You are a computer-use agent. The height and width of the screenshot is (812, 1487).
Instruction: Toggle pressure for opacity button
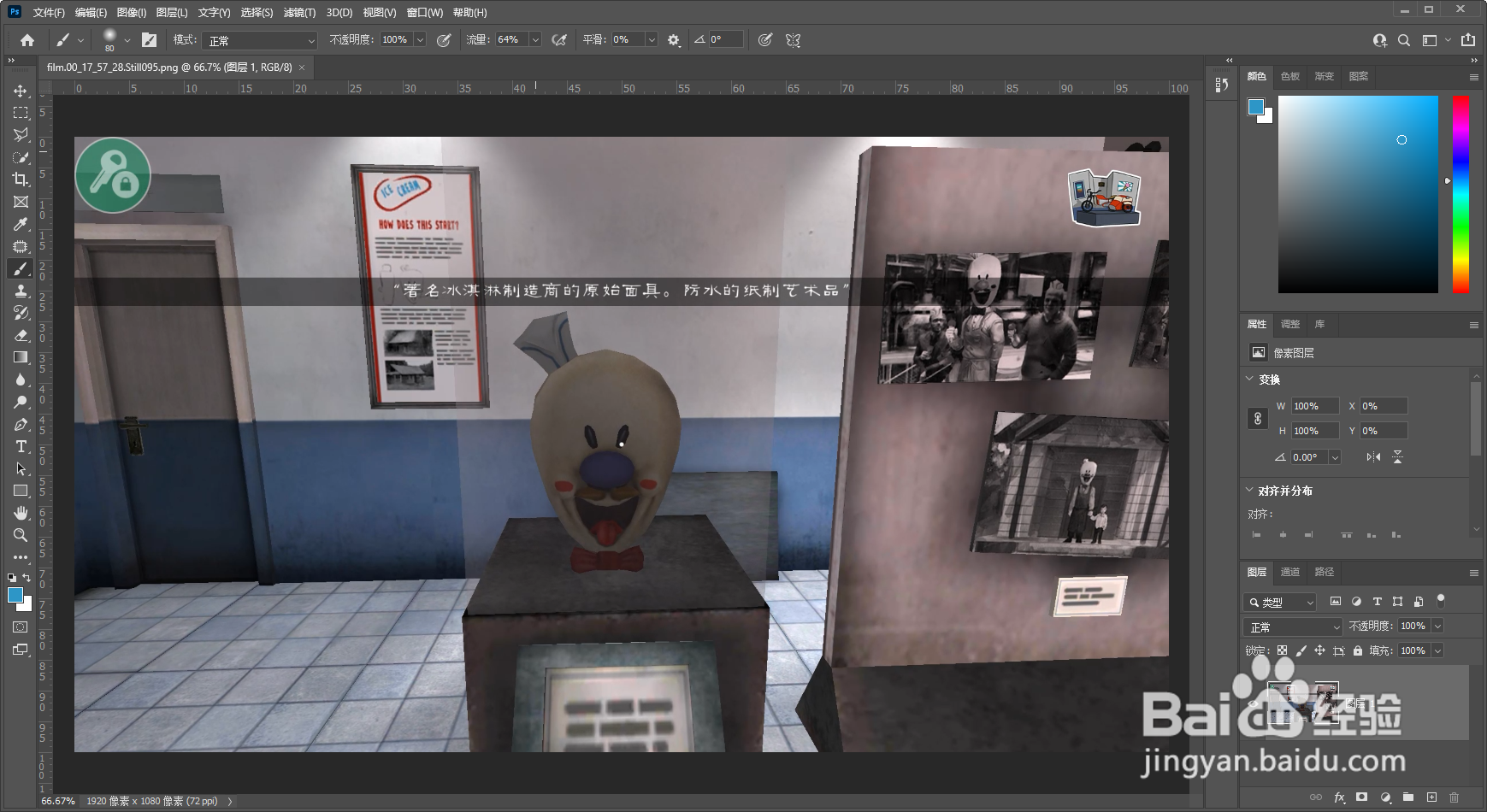(444, 40)
